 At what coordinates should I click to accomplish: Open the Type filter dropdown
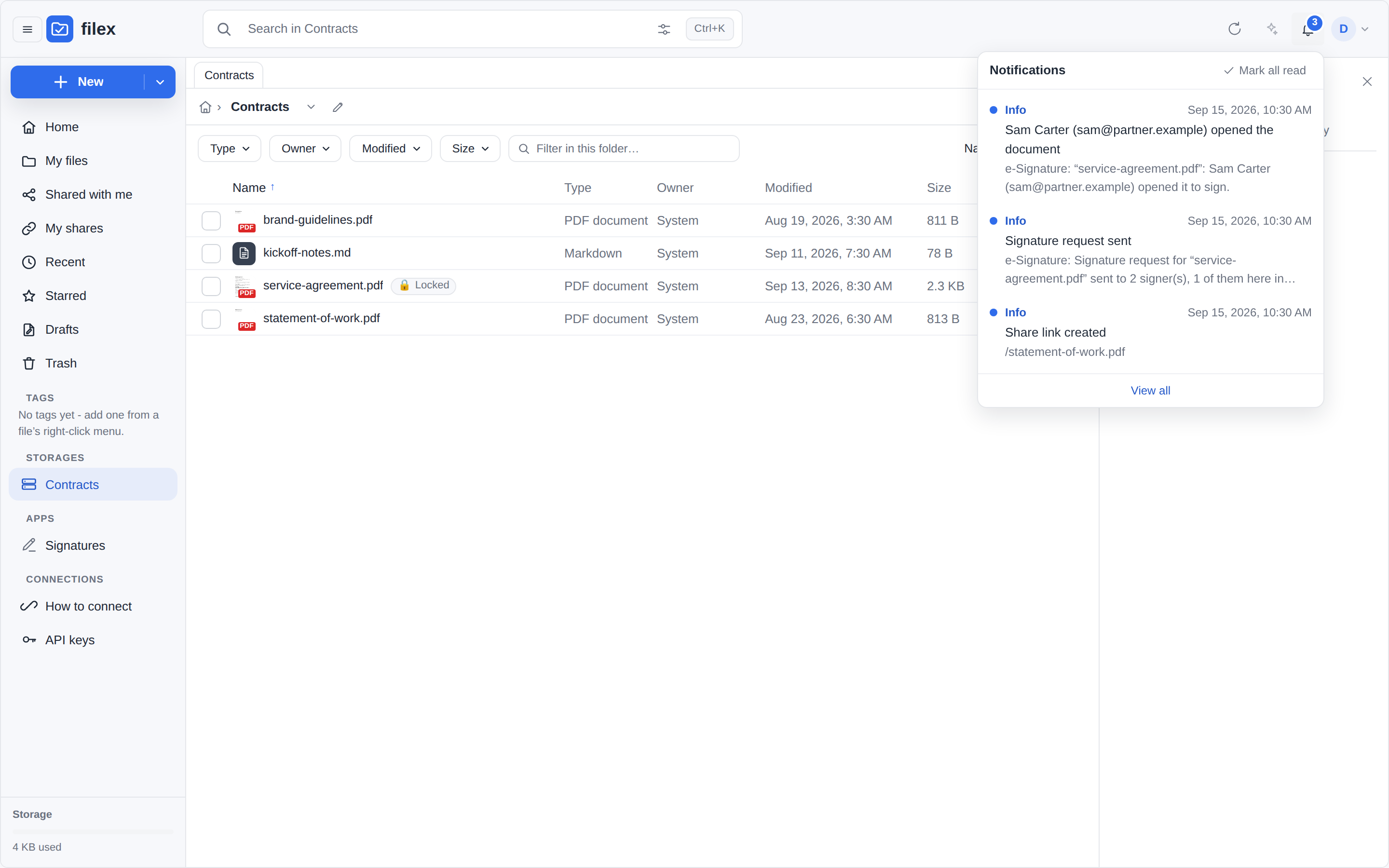[230, 149]
